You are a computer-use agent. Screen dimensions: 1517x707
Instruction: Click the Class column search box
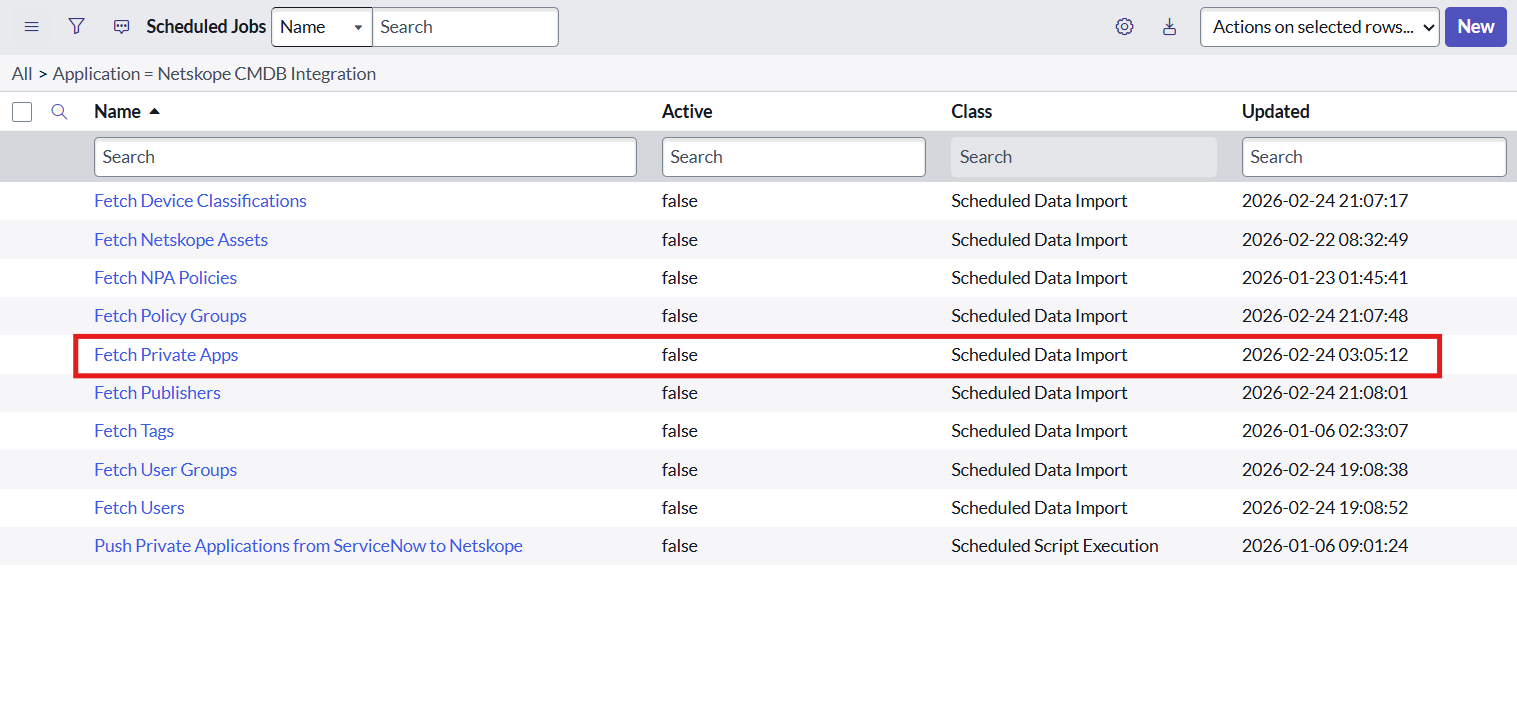[1084, 157]
